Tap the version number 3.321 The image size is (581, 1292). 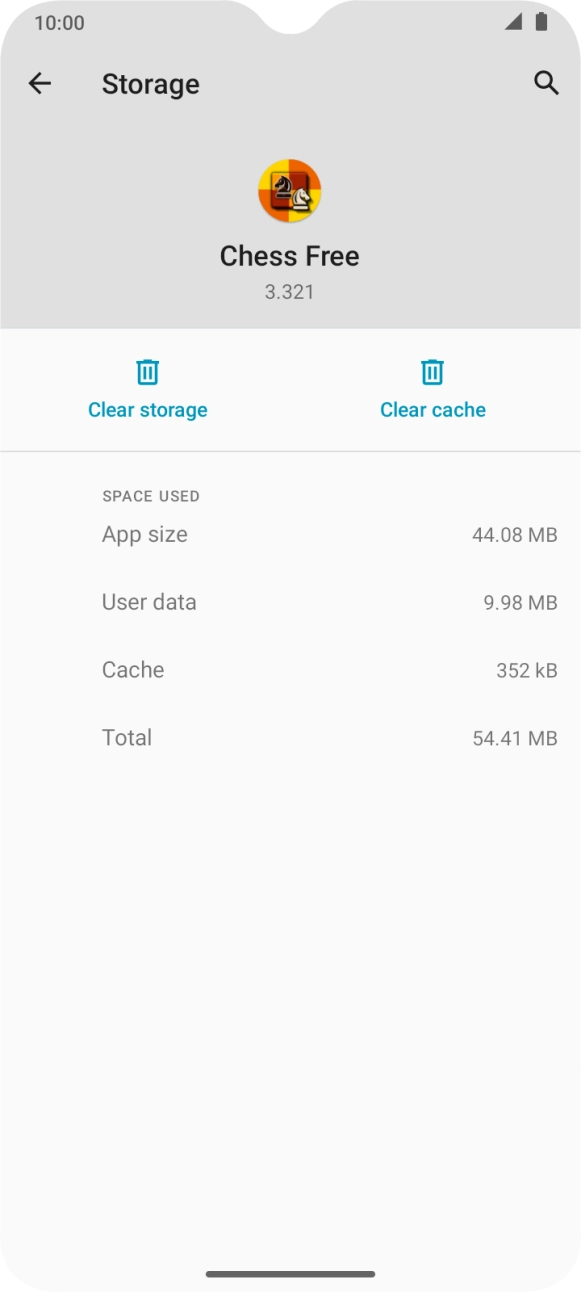tap(290, 291)
